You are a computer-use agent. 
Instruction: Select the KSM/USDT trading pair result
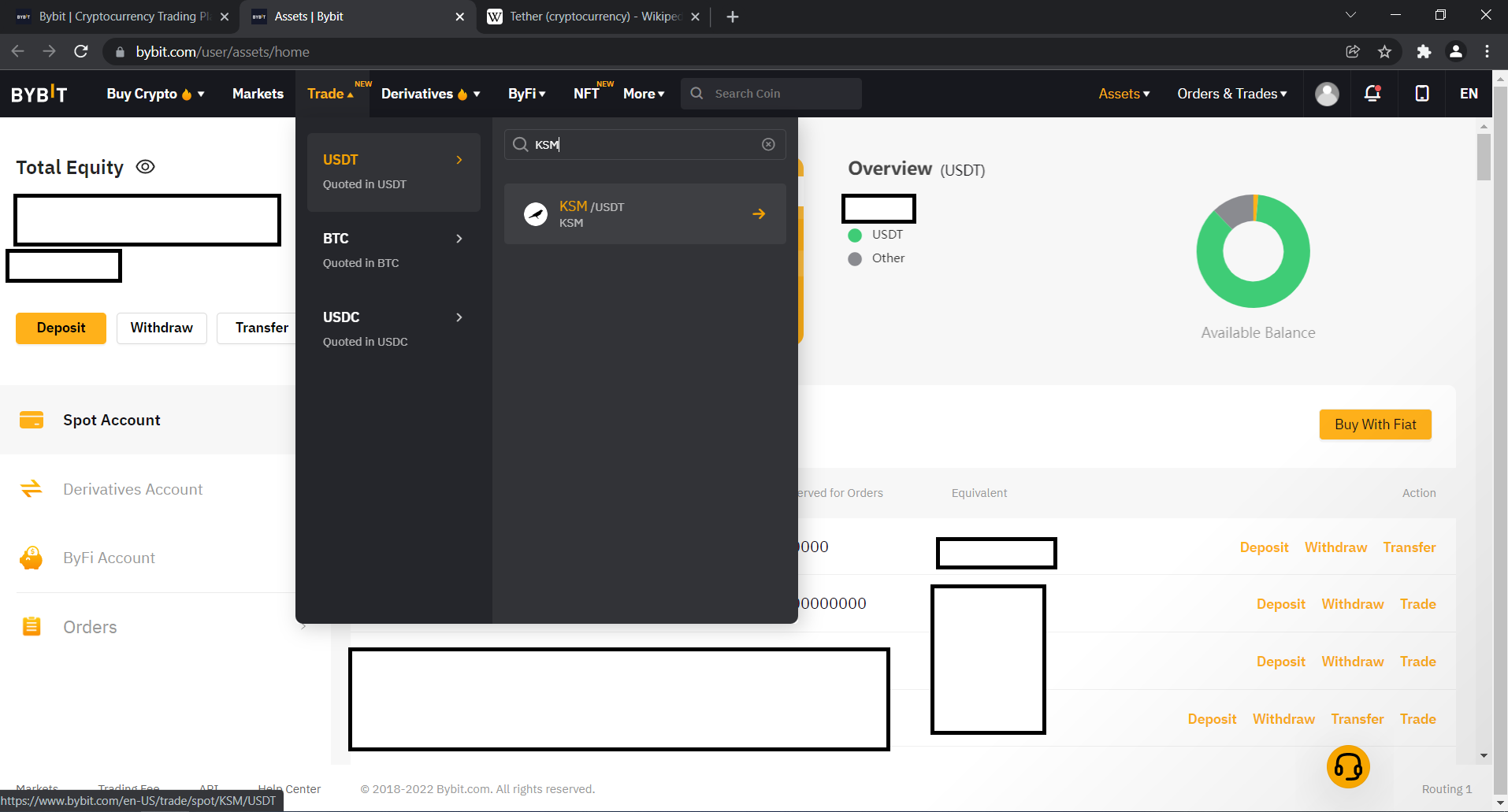[x=644, y=214]
